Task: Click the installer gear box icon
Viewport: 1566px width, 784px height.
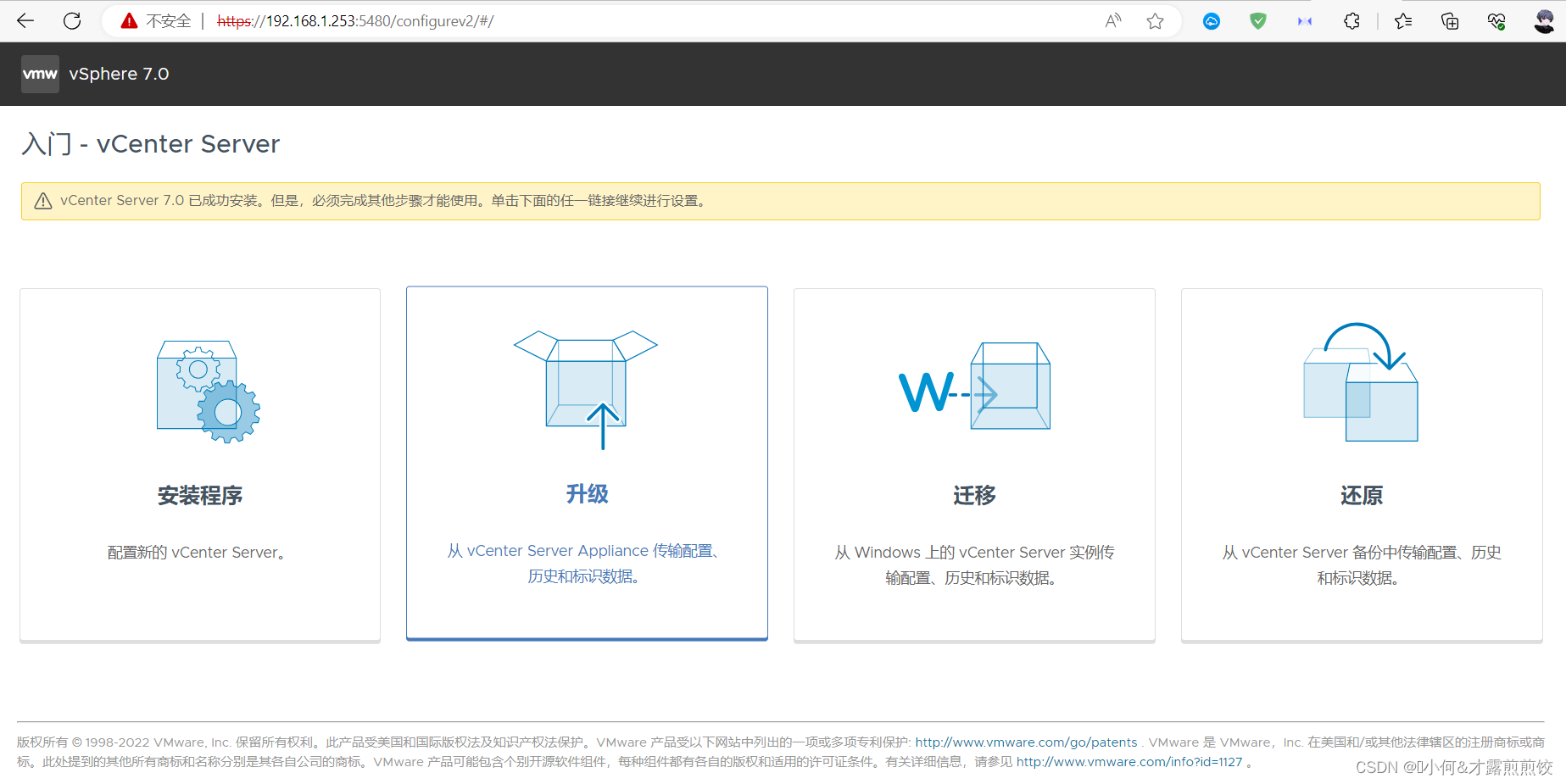Action: [x=209, y=392]
